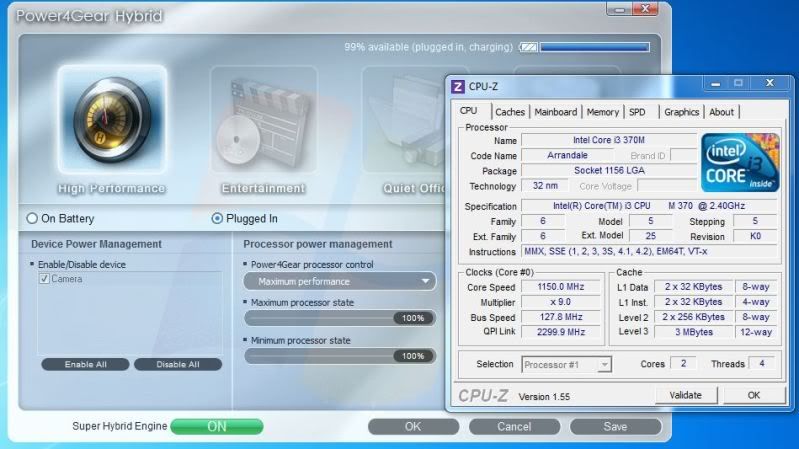Click the Level 2 cache 2 x 256 KBytes value

coord(693,317)
